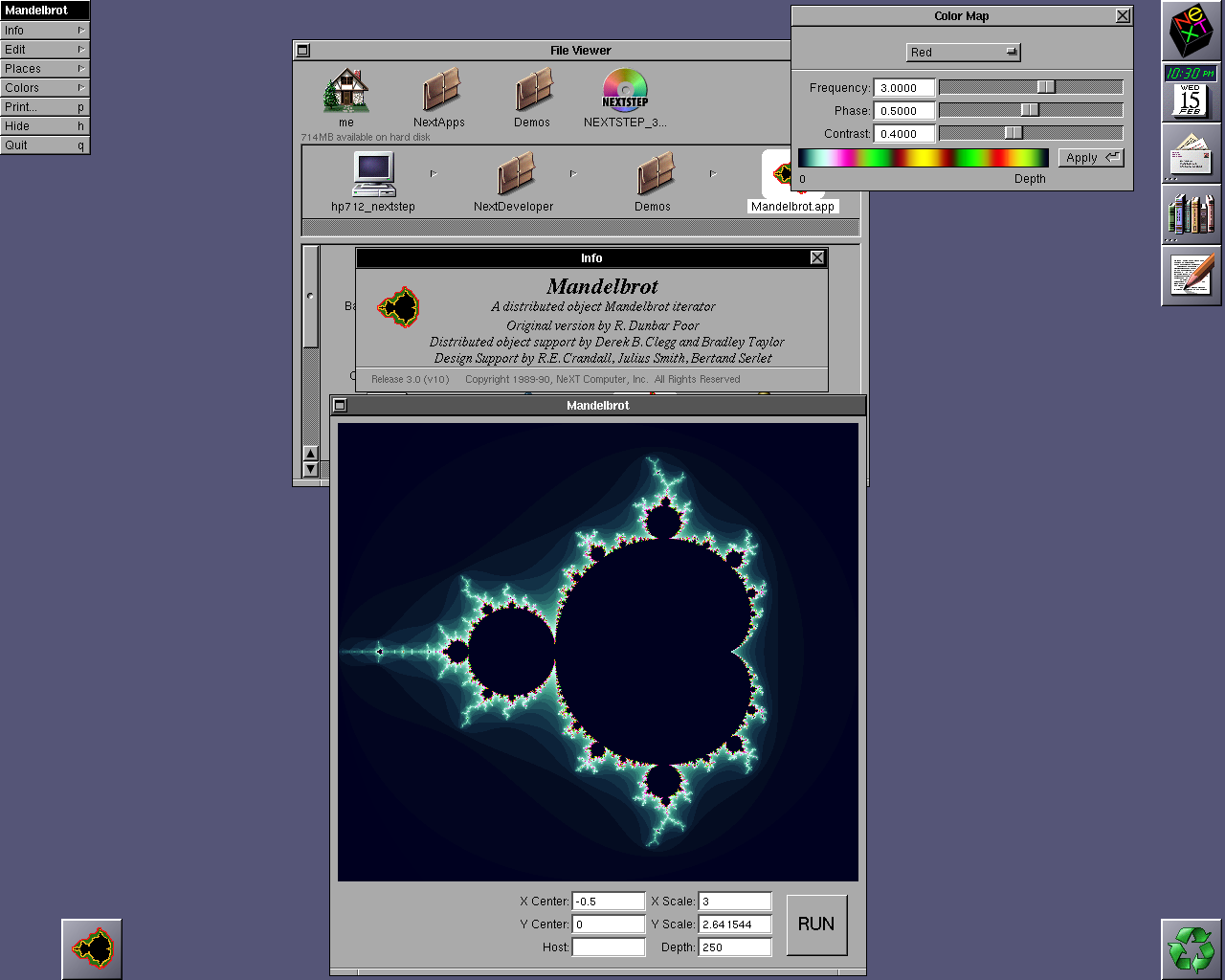Click the 'Release 3.0 (v10)' text
This screenshot has height=980, width=1225.
click(x=410, y=380)
